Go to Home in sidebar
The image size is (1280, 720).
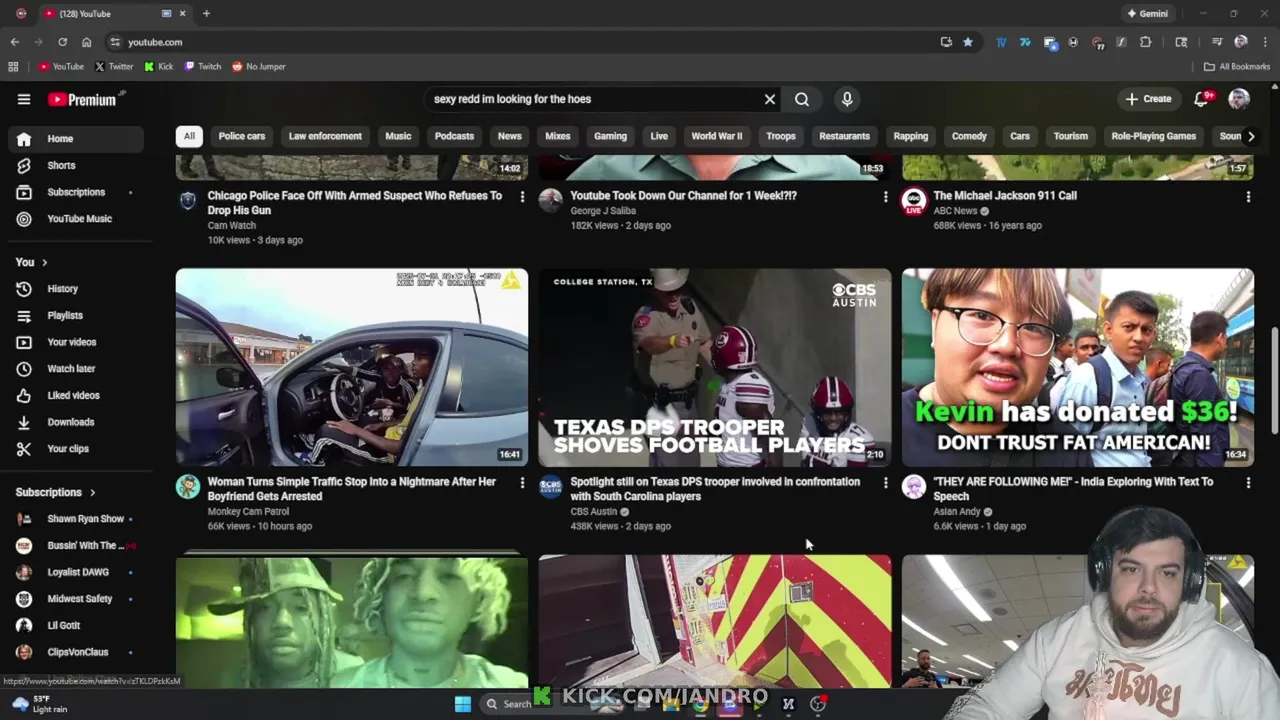click(78, 139)
